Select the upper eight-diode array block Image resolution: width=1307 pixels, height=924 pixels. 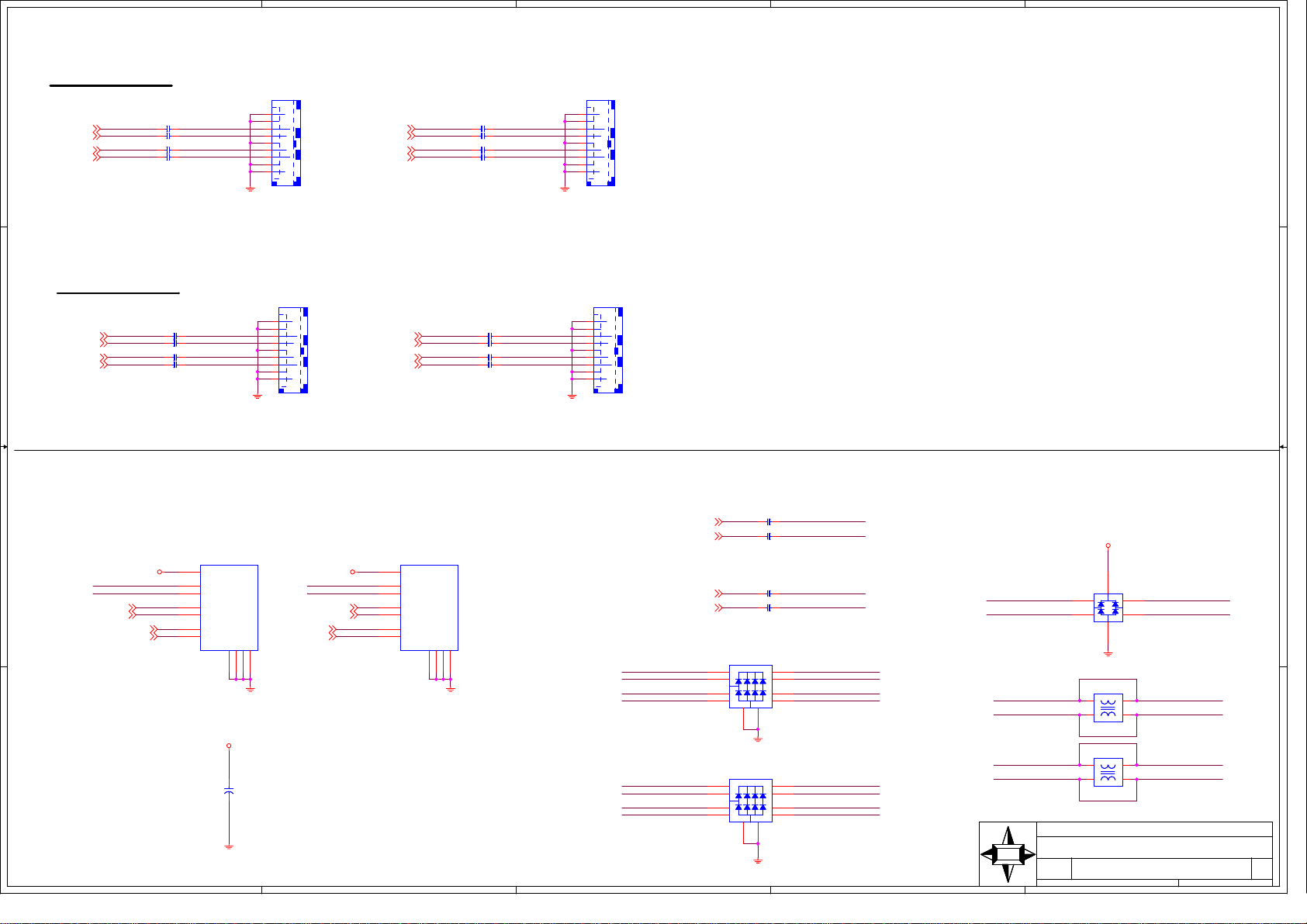[751, 687]
